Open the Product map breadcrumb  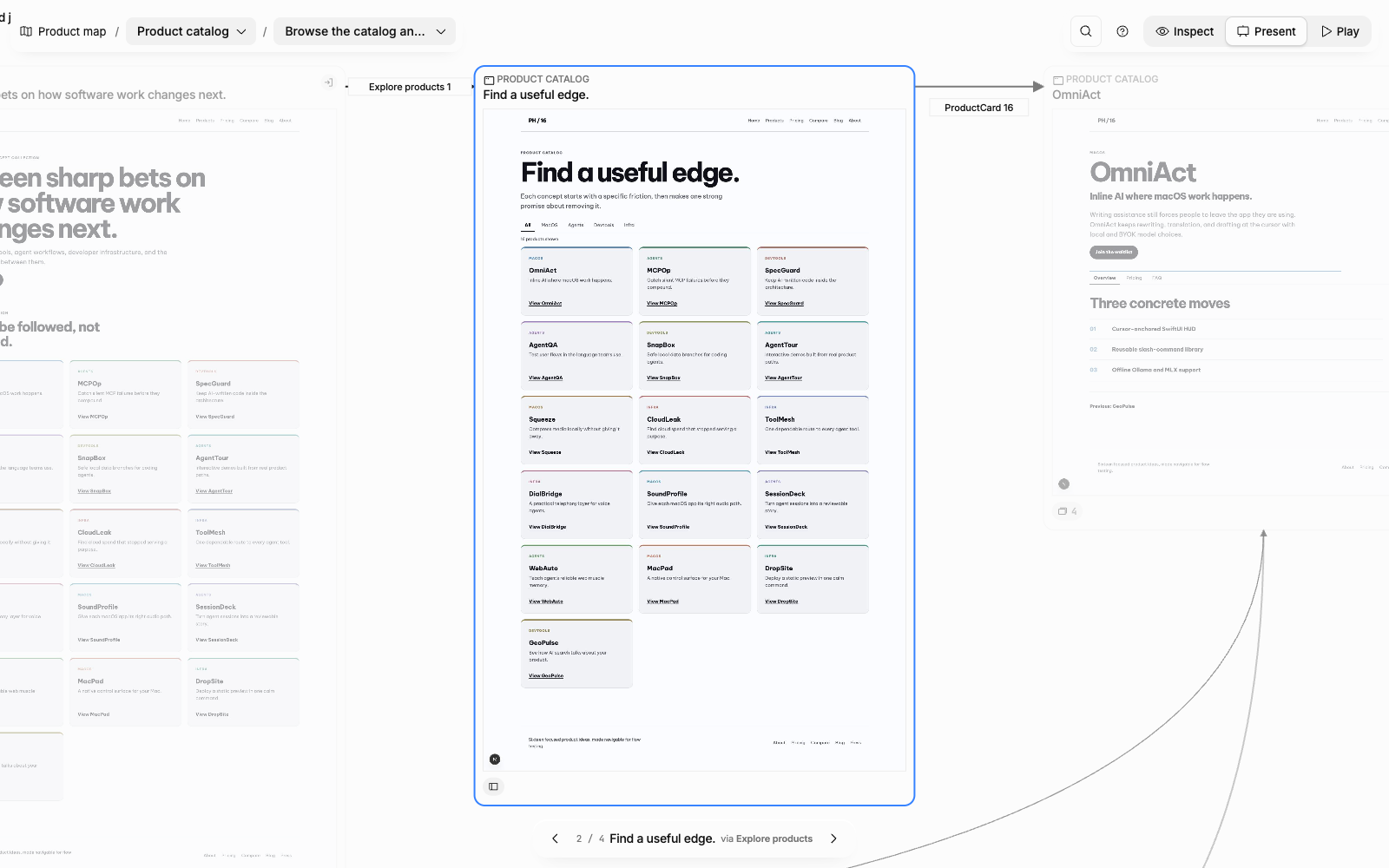tap(63, 31)
